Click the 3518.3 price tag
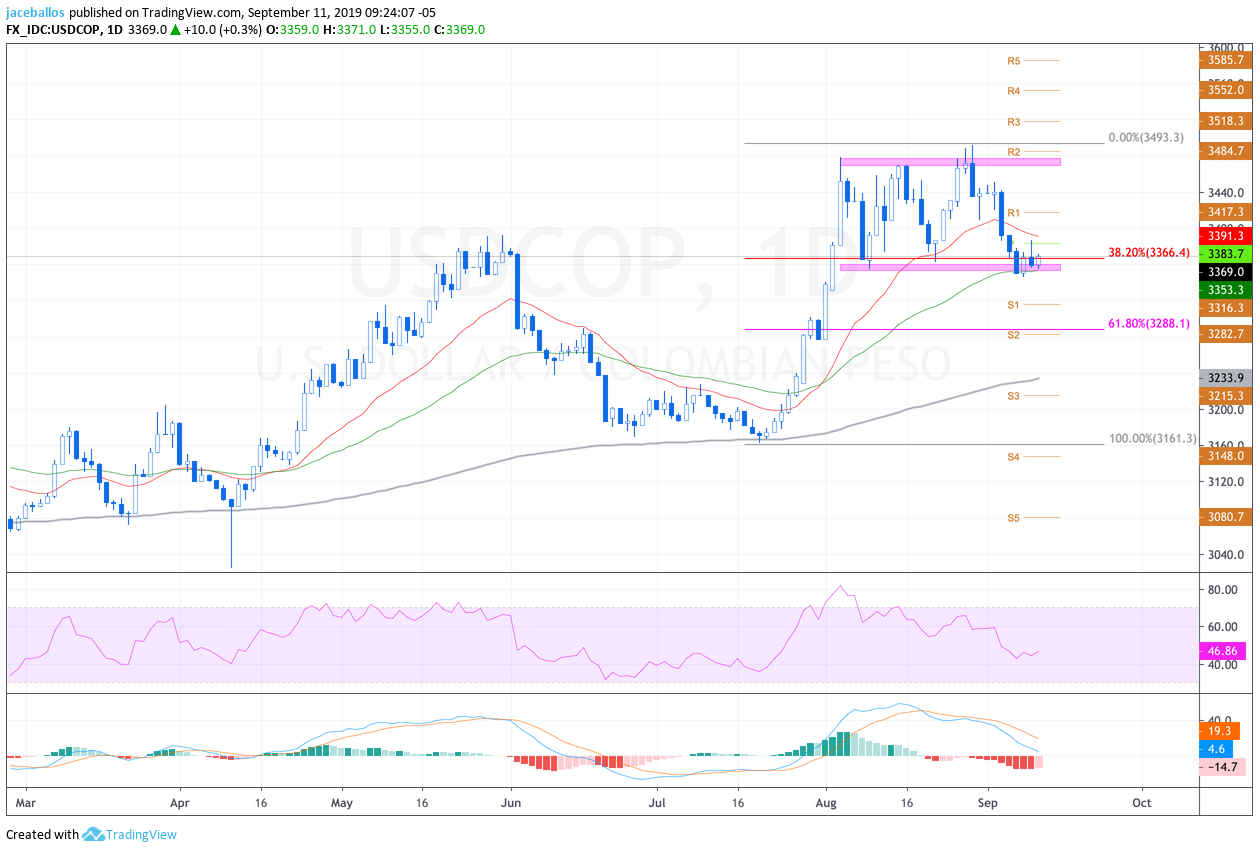The height and width of the screenshot is (852, 1259). tap(1225, 121)
